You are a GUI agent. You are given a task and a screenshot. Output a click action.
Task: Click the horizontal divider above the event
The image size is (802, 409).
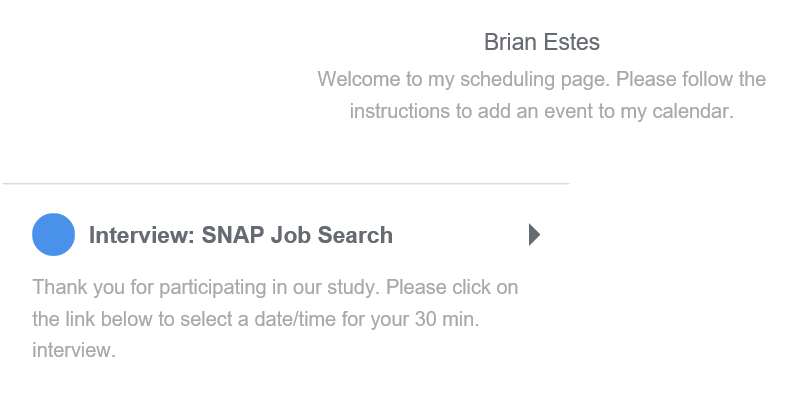point(286,184)
